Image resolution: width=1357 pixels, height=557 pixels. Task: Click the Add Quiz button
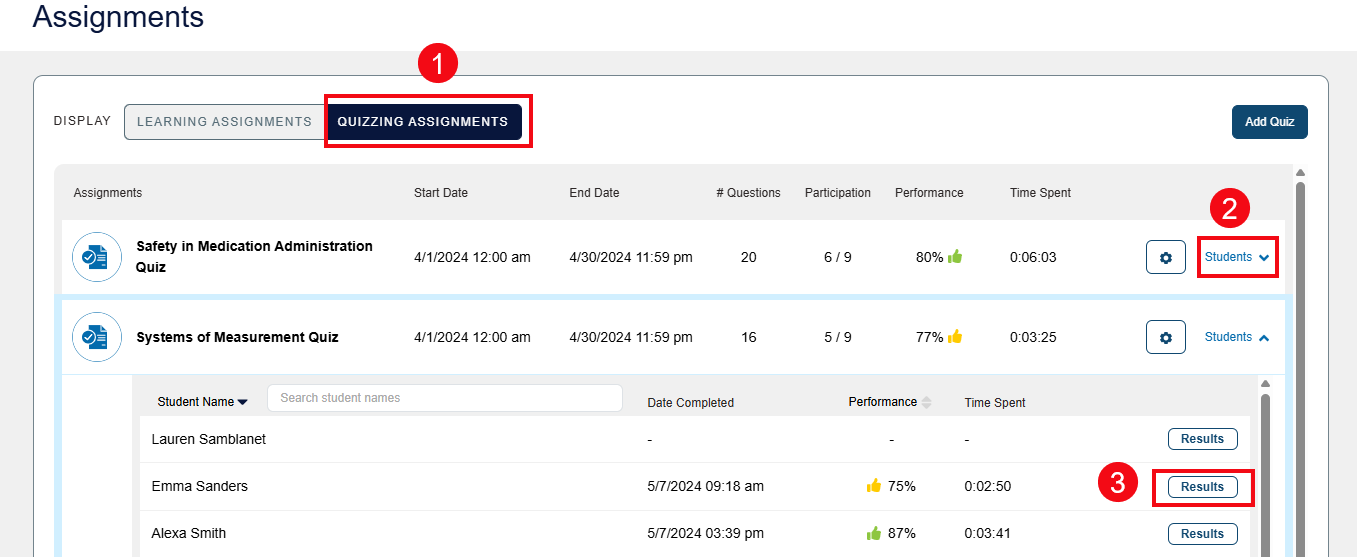(1269, 122)
